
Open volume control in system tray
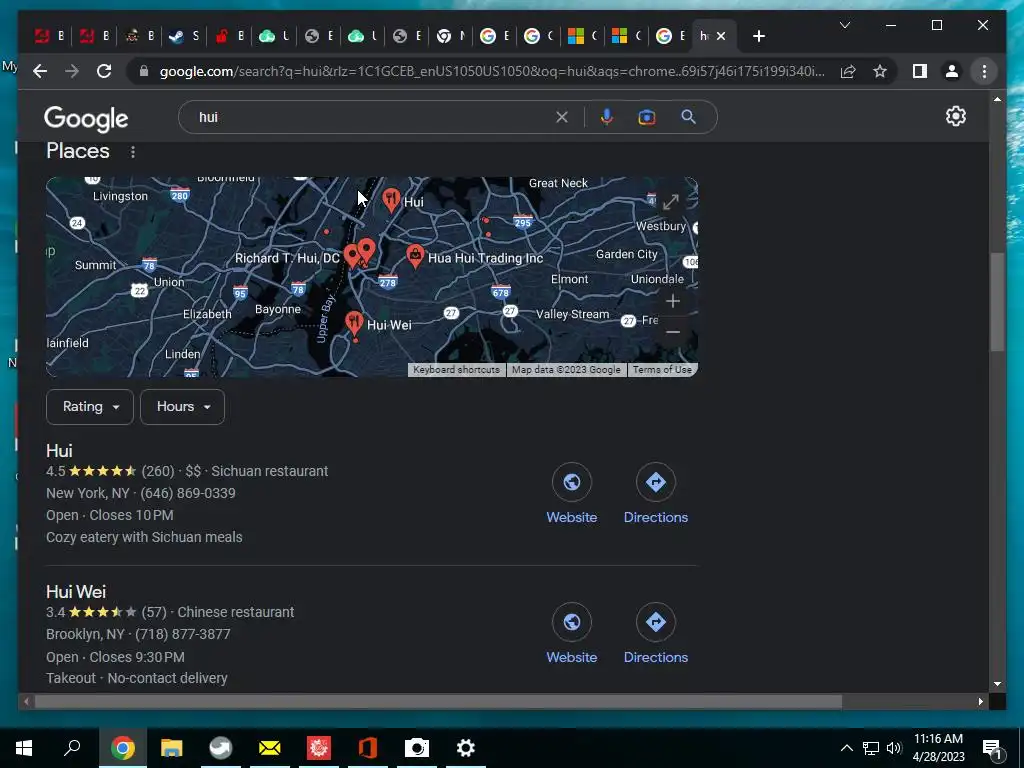894,748
